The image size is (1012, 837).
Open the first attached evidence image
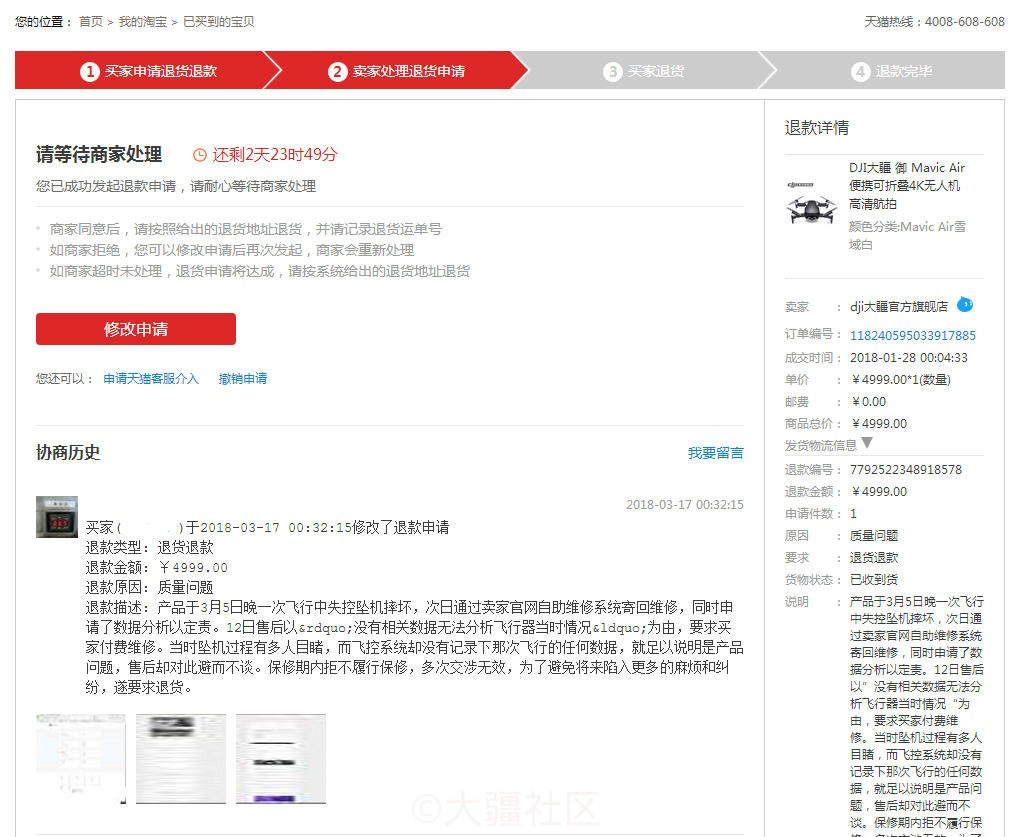coord(81,759)
